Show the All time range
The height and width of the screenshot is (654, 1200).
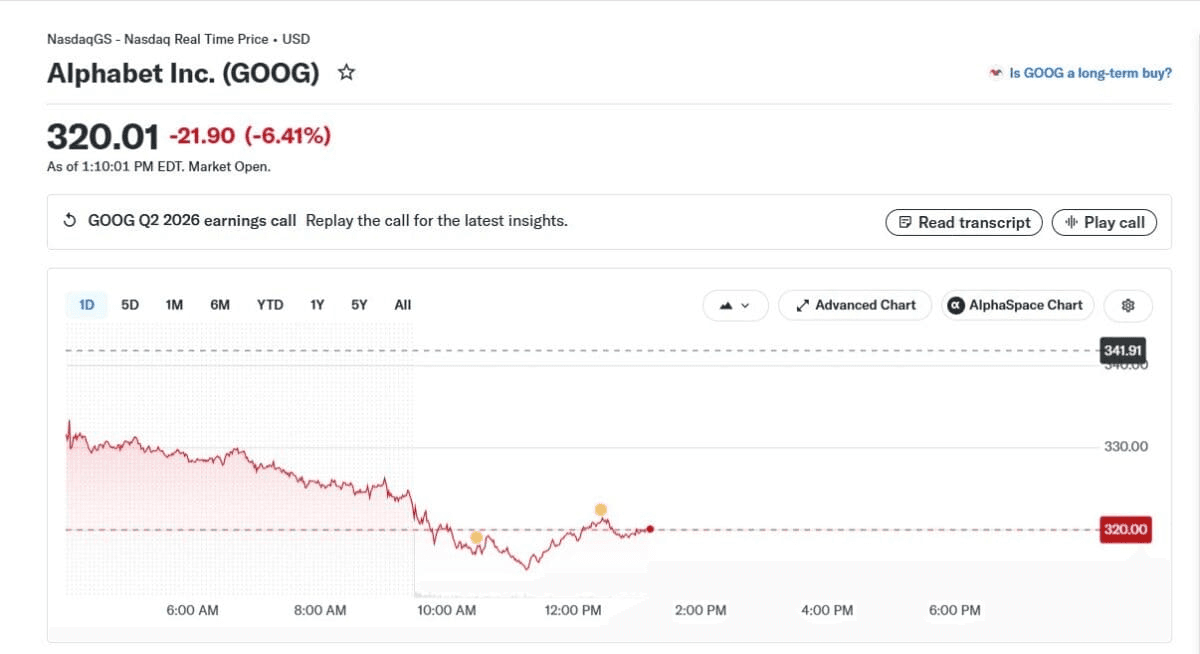(x=403, y=305)
